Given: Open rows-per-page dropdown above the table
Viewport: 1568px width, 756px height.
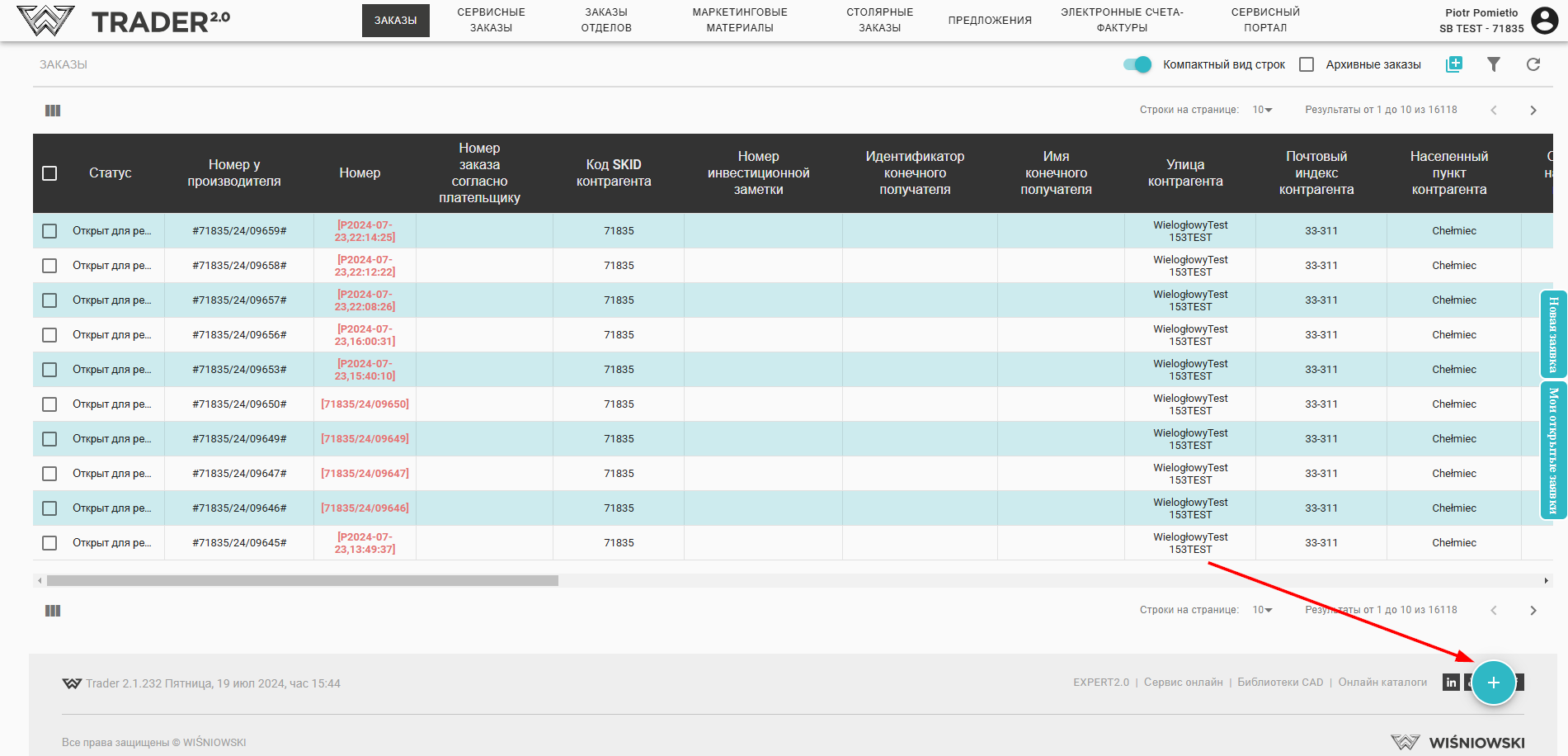Looking at the screenshot, I should tap(1262, 110).
